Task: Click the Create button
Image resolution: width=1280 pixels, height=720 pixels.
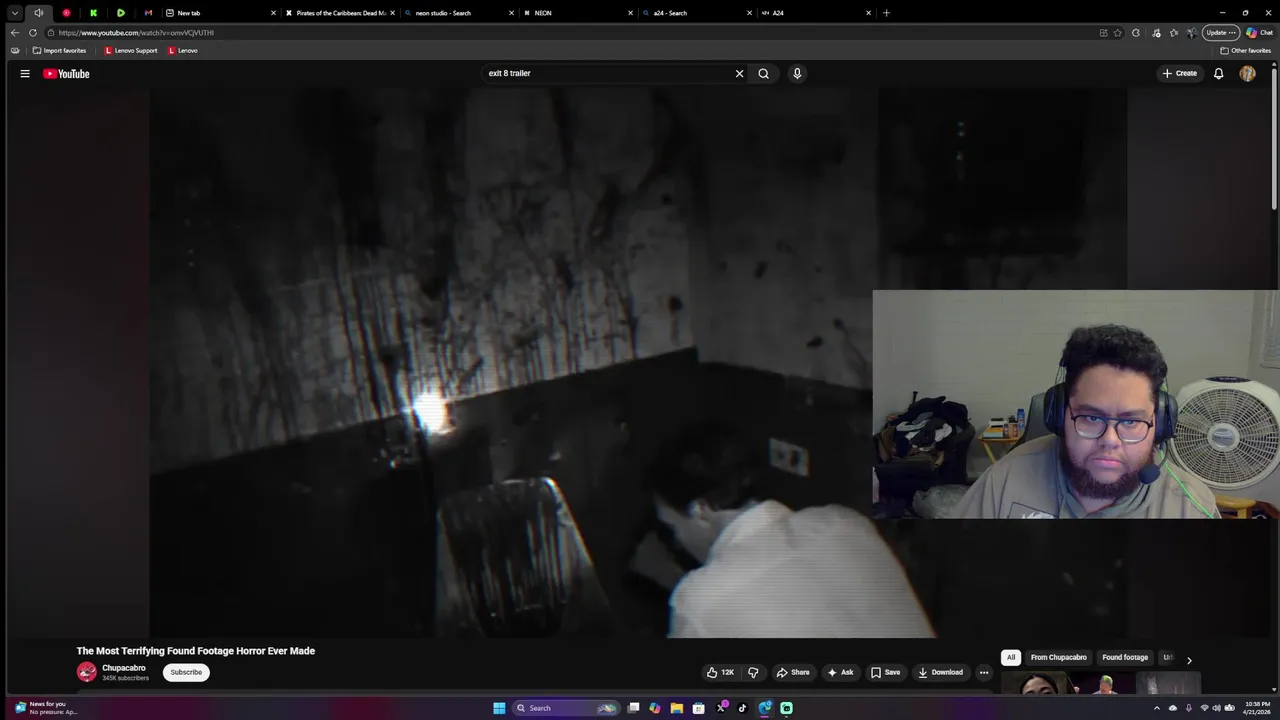Action: 1179,73
